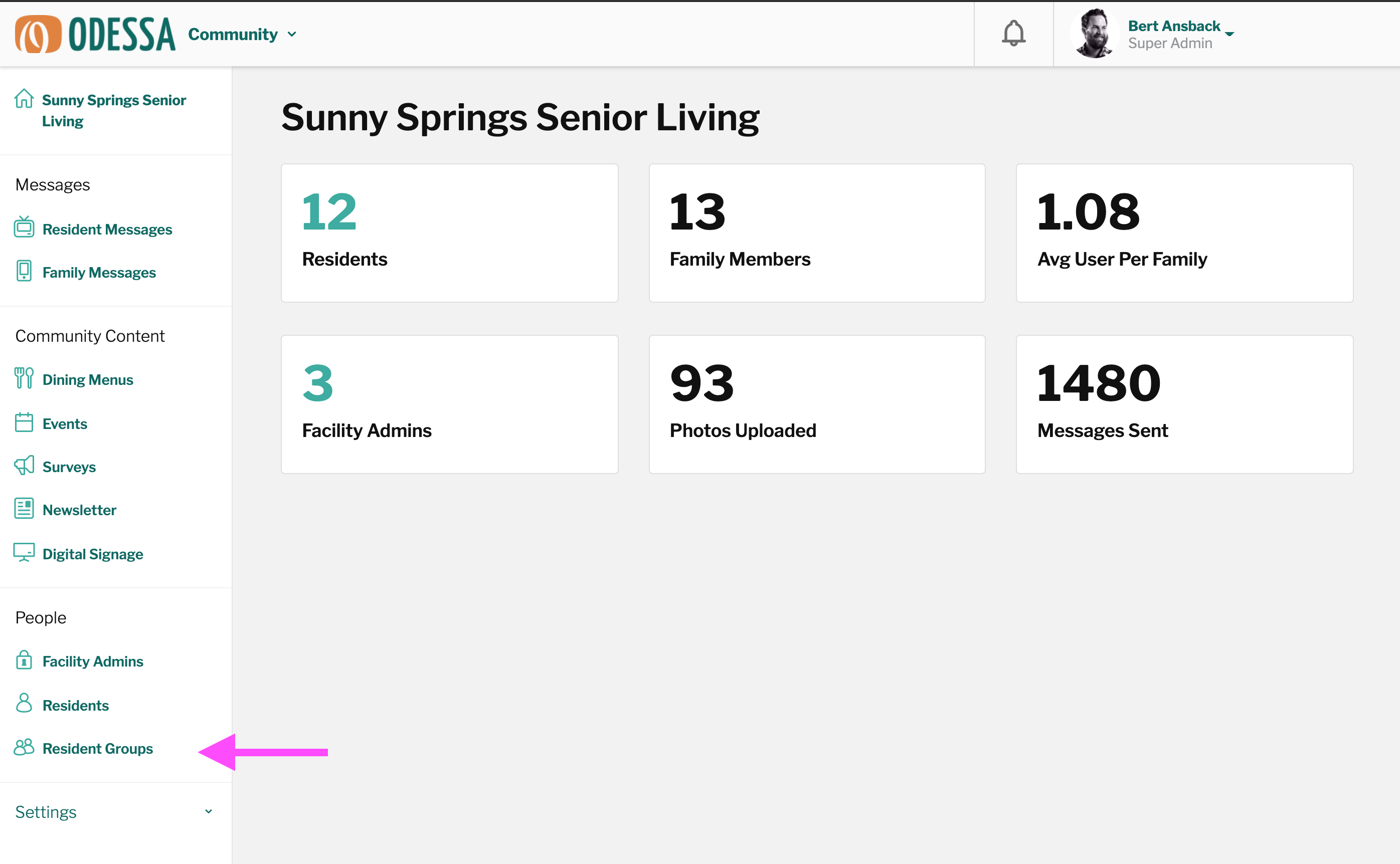Click the 1480 Messages Sent card
The height and width of the screenshot is (864, 1400).
click(1184, 404)
